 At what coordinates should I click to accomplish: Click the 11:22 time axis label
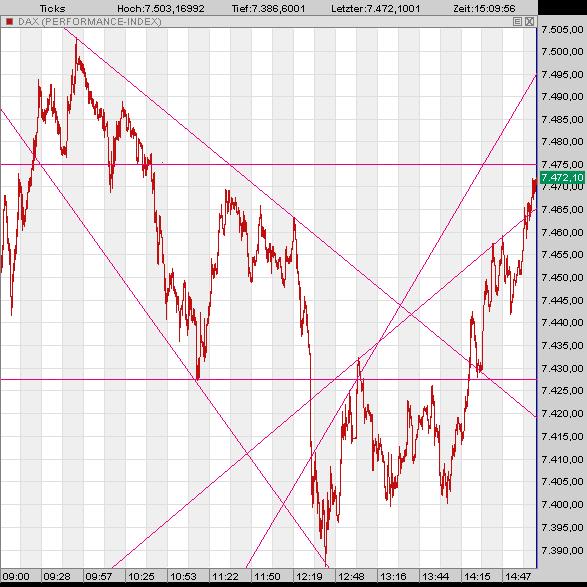coord(225,577)
